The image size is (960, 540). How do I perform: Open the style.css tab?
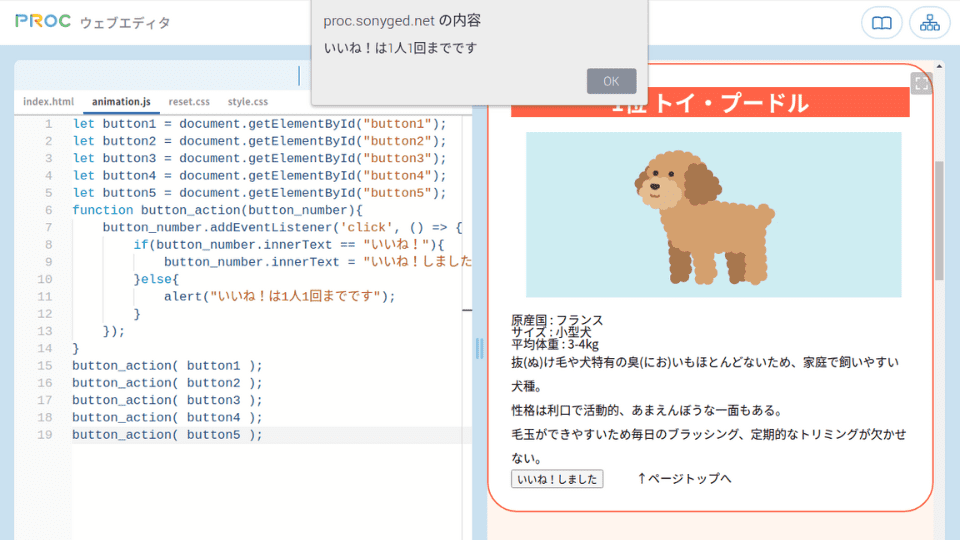[x=248, y=102]
